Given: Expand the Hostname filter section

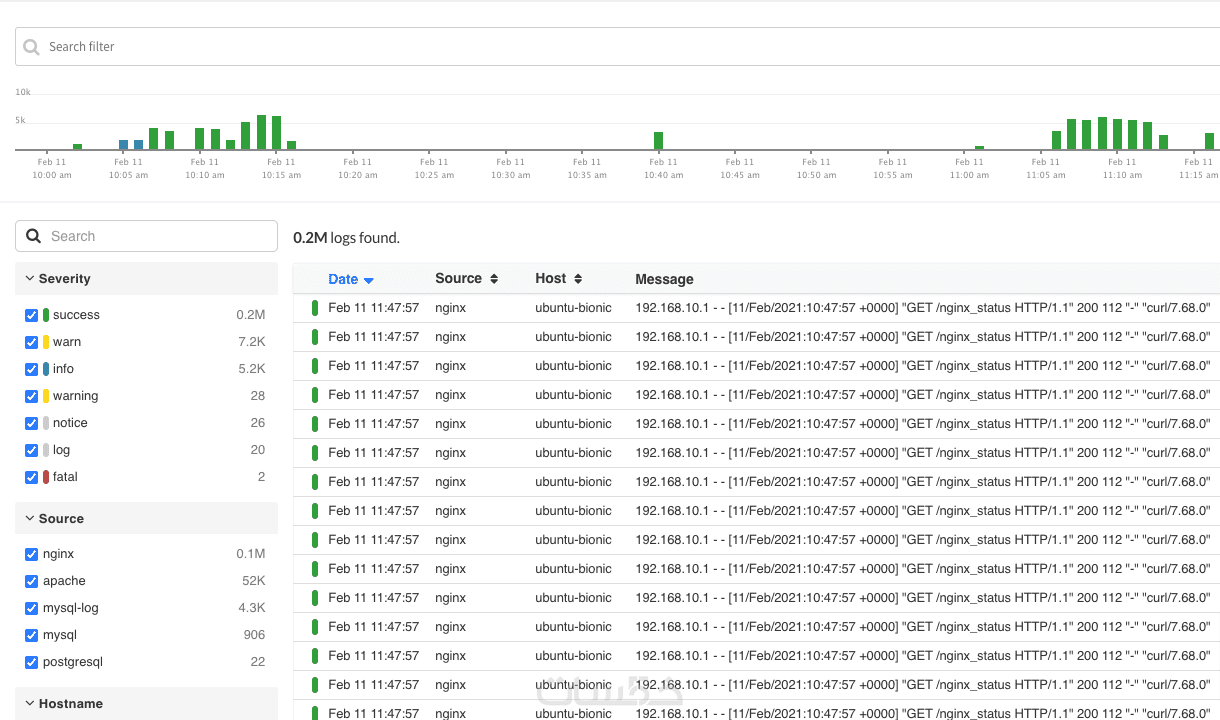Looking at the screenshot, I should tap(146, 704).
